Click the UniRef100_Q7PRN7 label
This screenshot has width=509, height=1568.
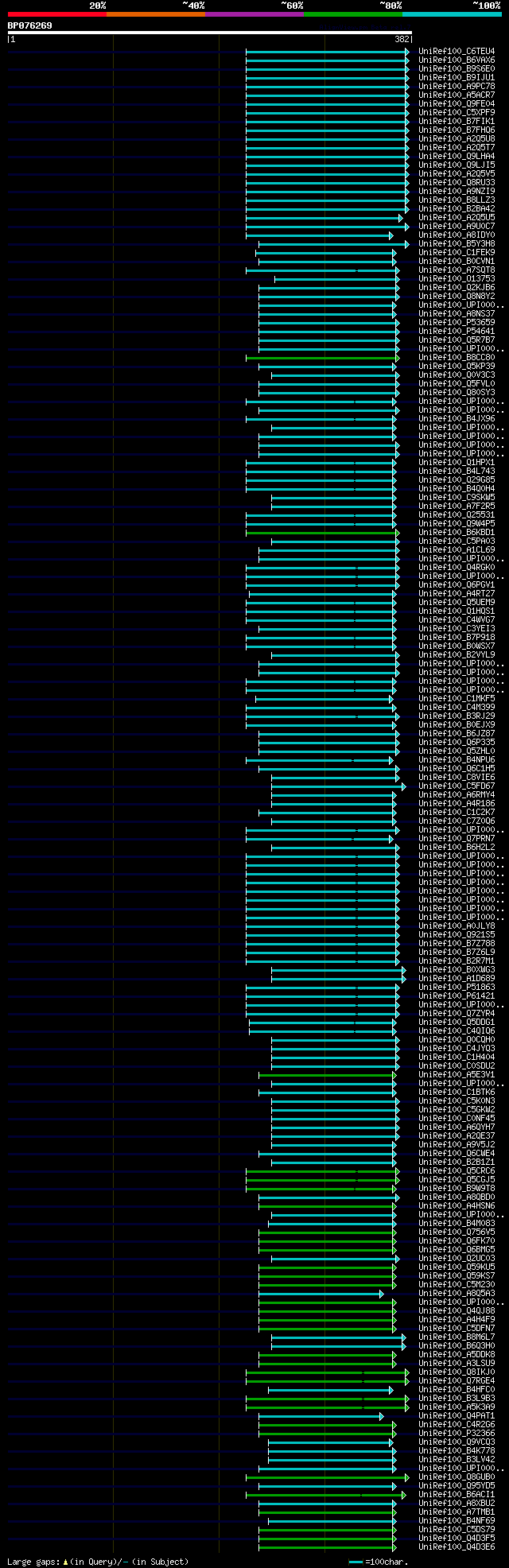pyautogui.click(x=457, y=839)
